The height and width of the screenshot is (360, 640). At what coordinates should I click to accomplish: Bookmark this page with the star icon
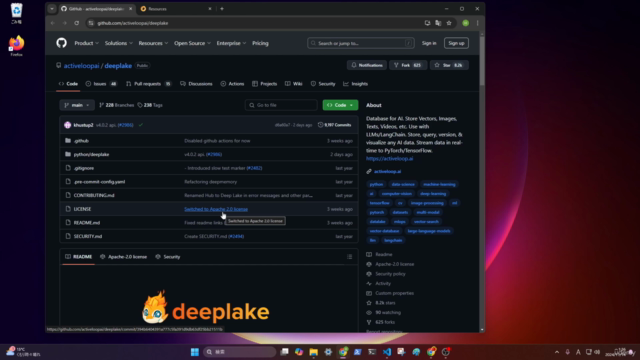(x=449, y=23)
